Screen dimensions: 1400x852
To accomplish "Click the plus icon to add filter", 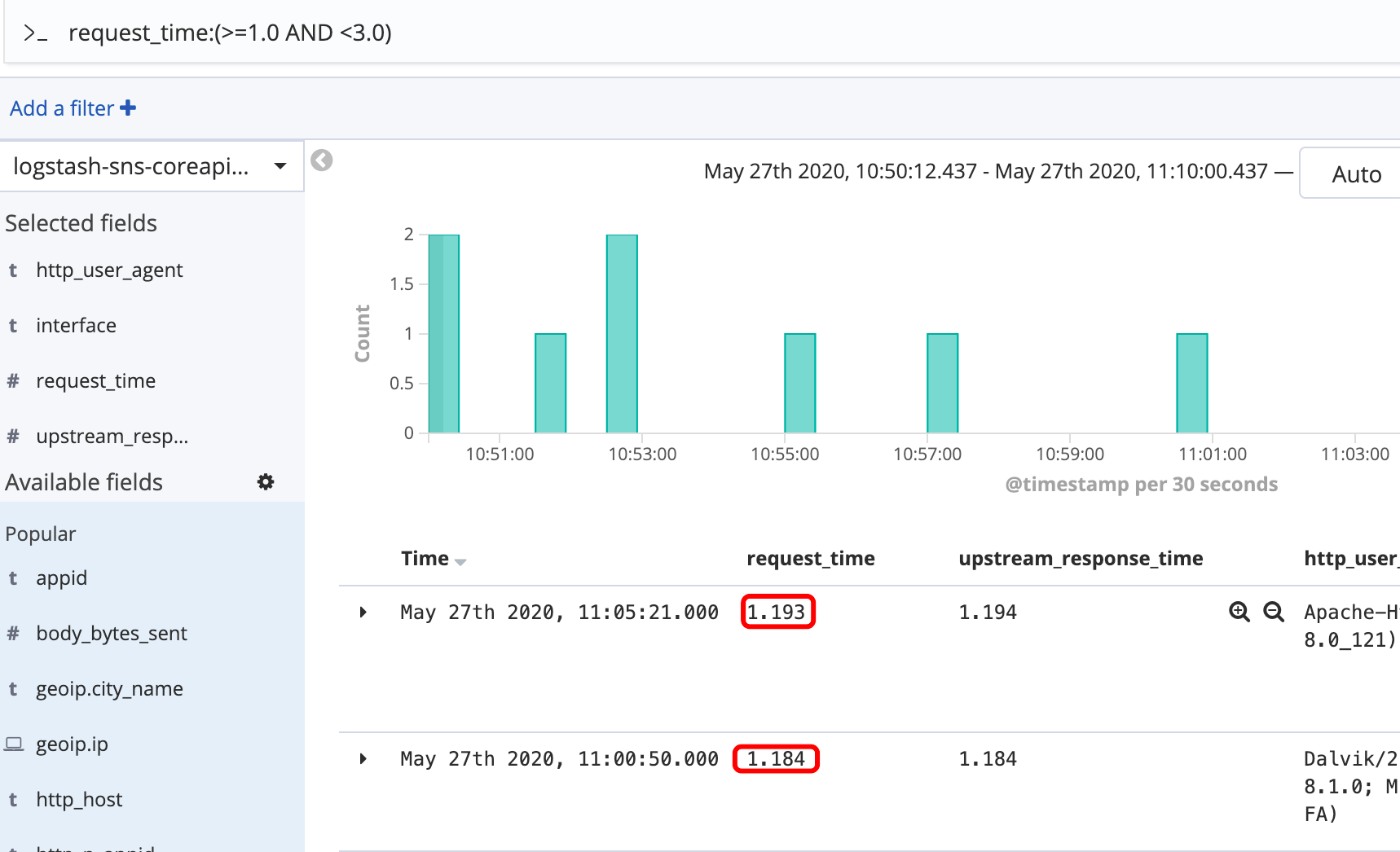I will [x=128, y=108].
